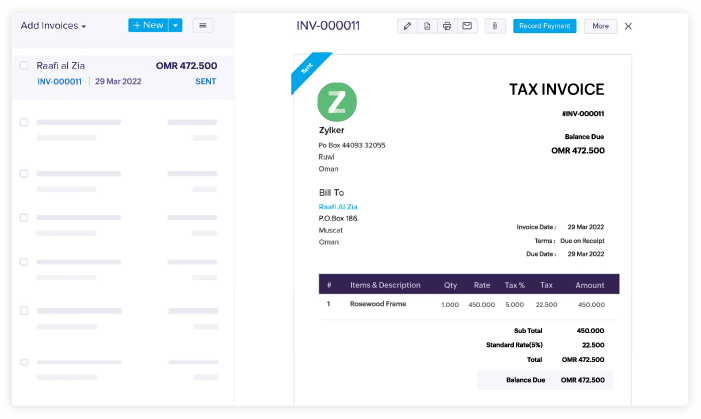Attach a file with paperclip icon
This screenshot has width=701, height=419.
pos(495,26)
